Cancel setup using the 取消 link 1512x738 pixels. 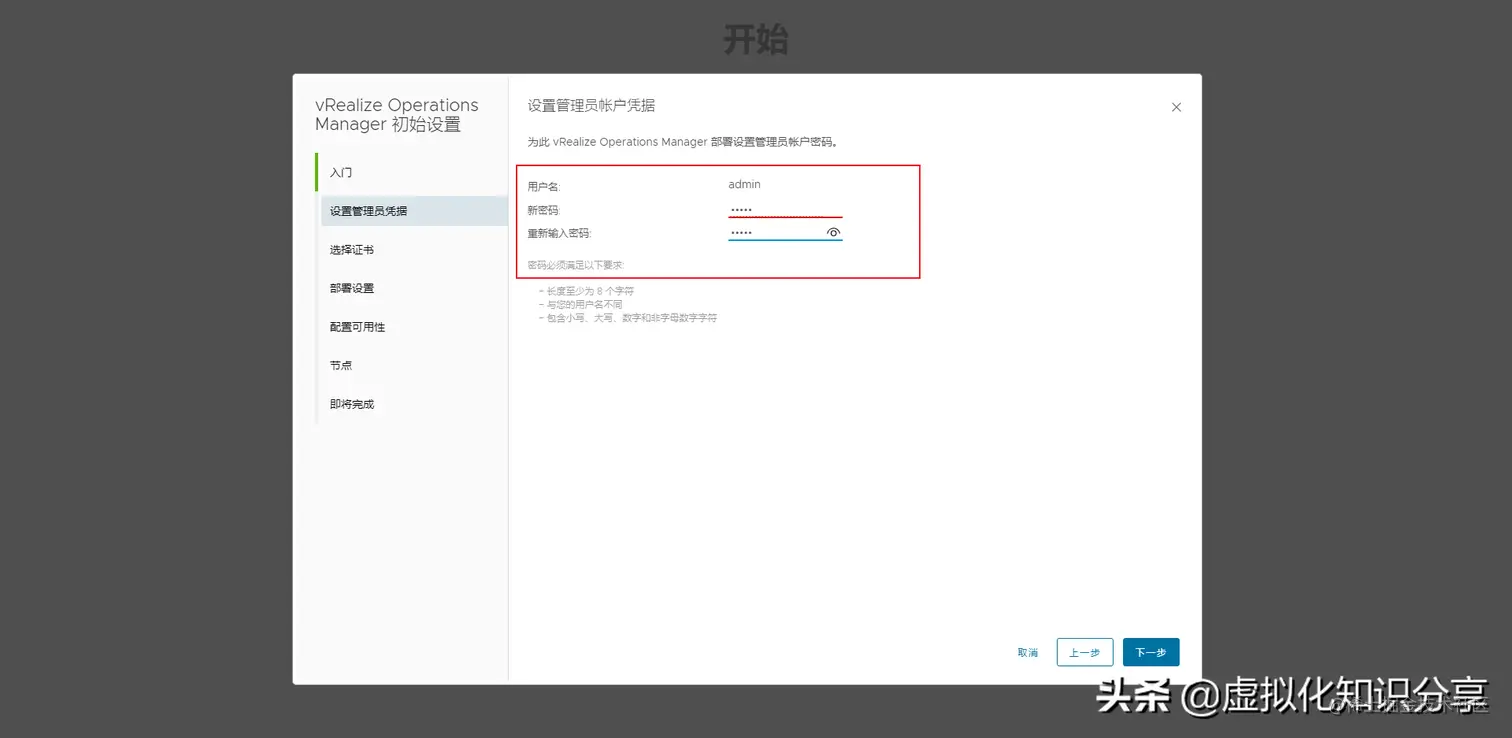coord(1027,651)
